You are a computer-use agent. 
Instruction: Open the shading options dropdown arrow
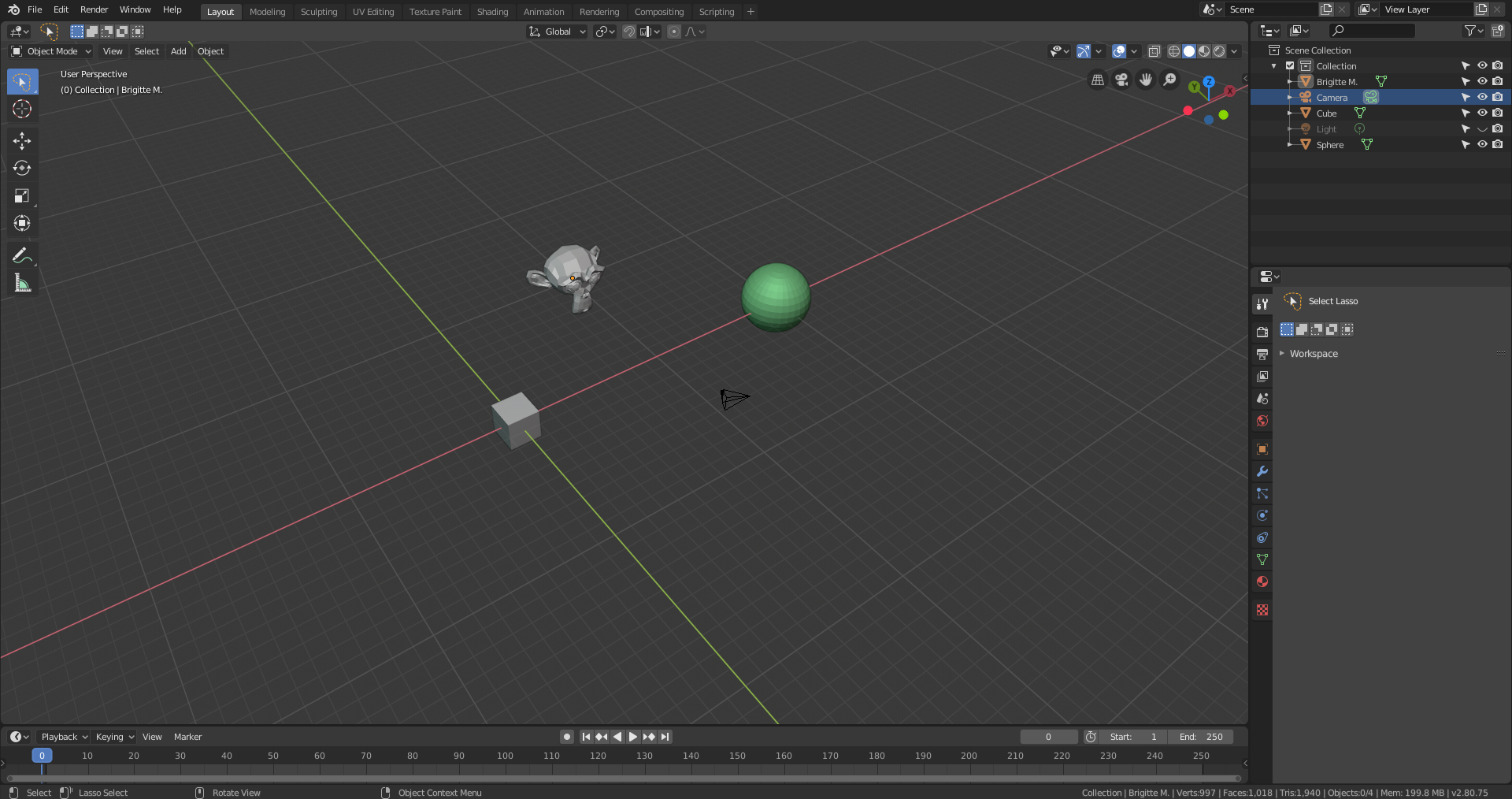1235,51
